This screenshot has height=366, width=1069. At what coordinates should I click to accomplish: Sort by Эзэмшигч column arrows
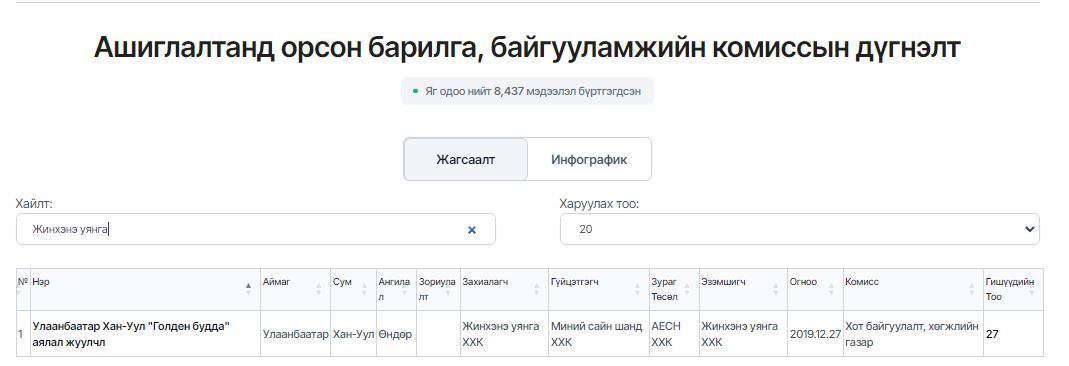(x=775, y=290)
